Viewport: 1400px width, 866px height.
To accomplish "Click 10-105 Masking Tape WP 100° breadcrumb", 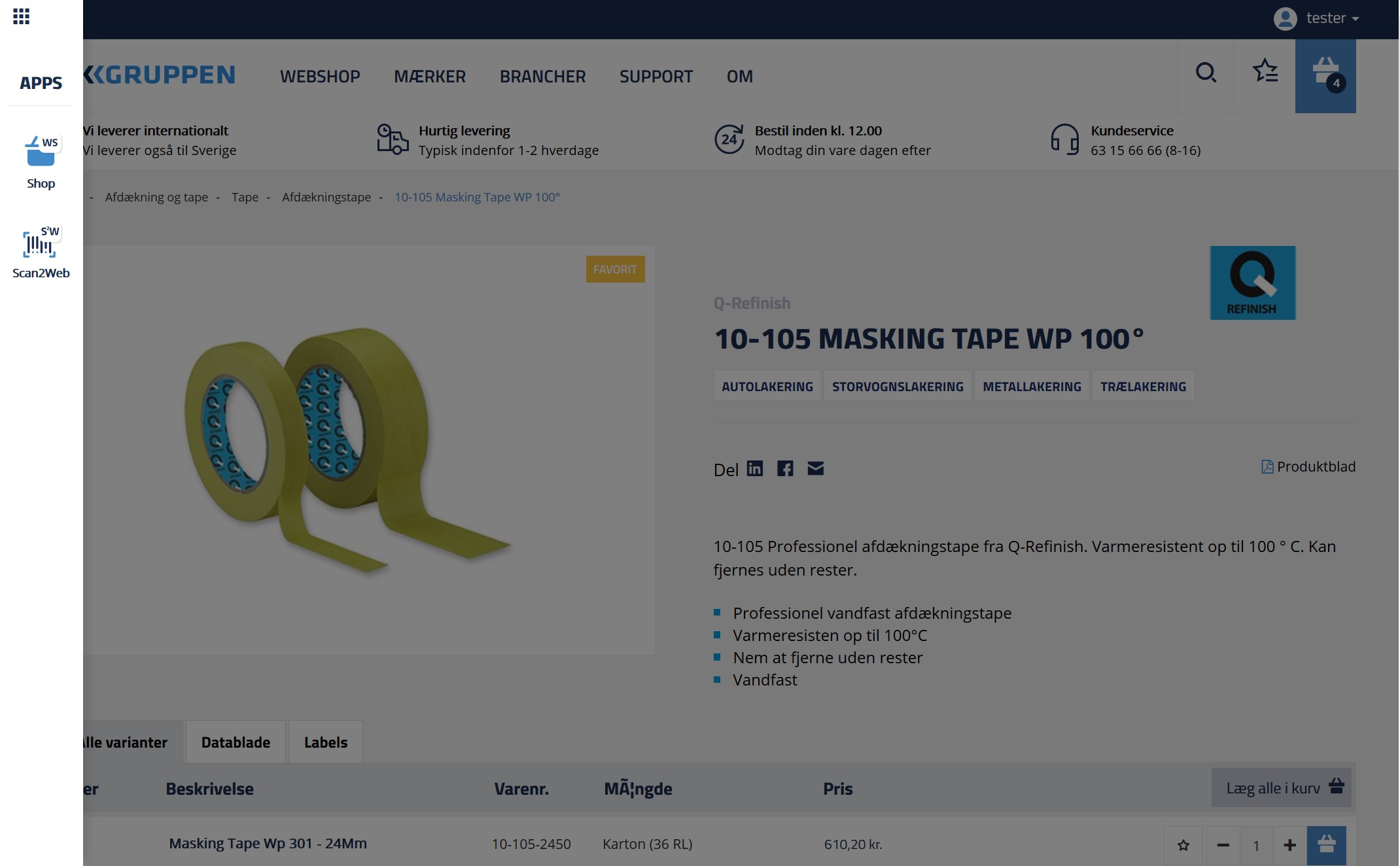I will pos(477,197).
